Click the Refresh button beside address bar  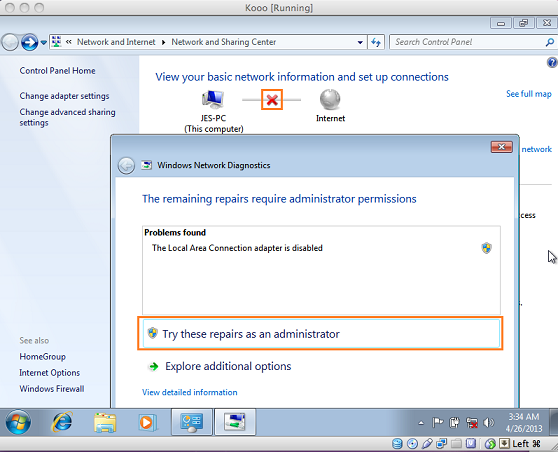coord(376,42)
